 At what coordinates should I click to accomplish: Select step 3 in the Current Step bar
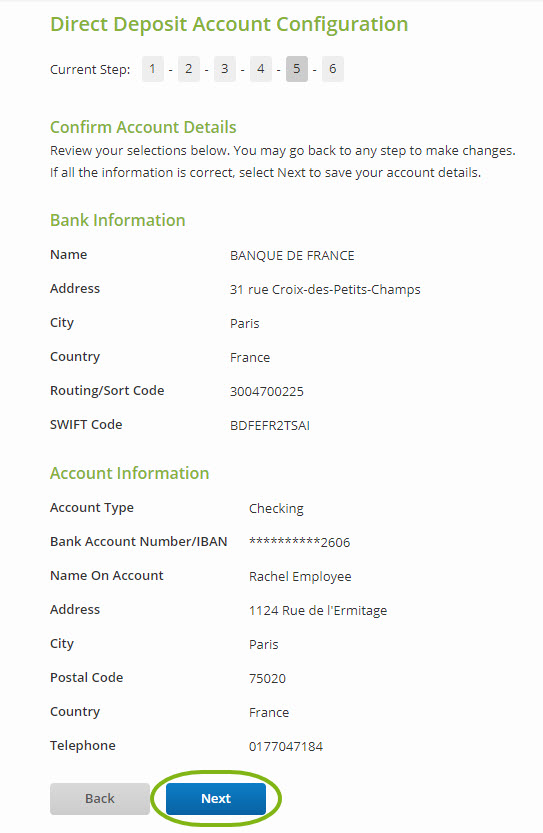tap(225, 69)
